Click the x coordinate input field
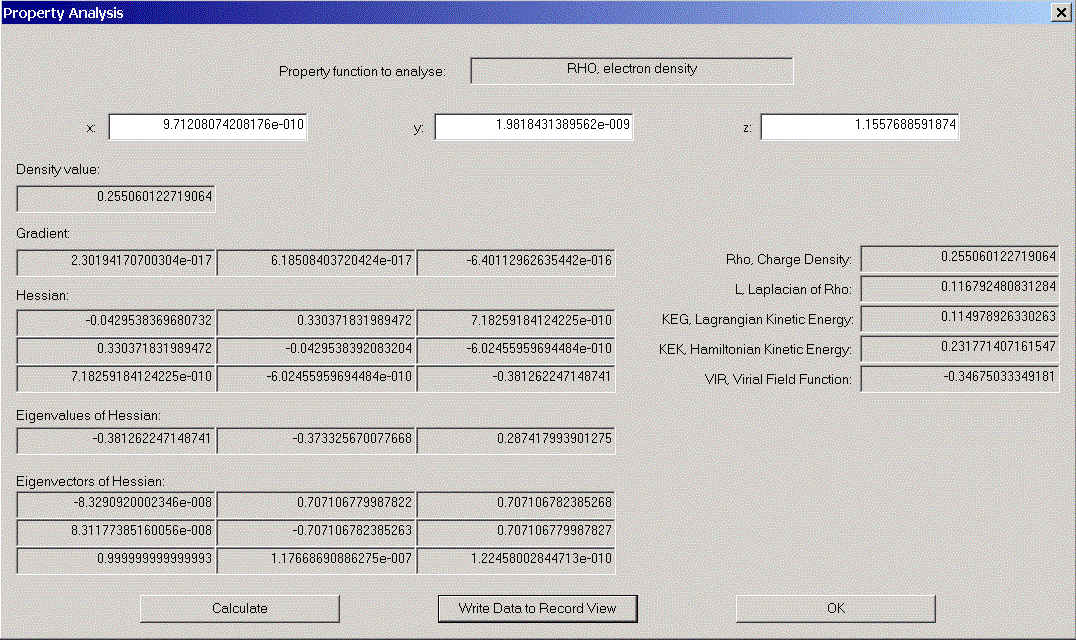This screenshot has height=640, width=1076. click(x=207, y=127)
